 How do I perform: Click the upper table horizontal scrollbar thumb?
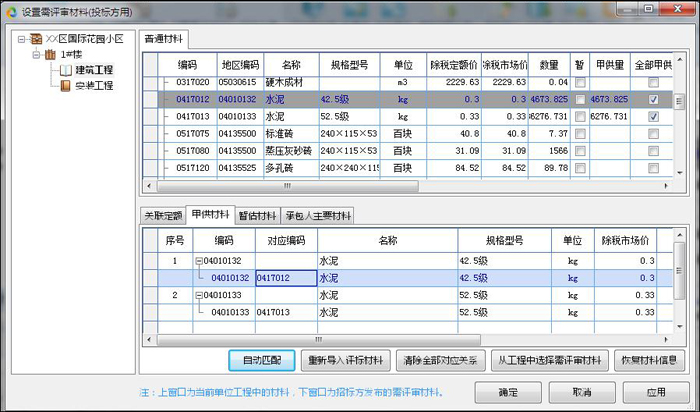point(288,186)
